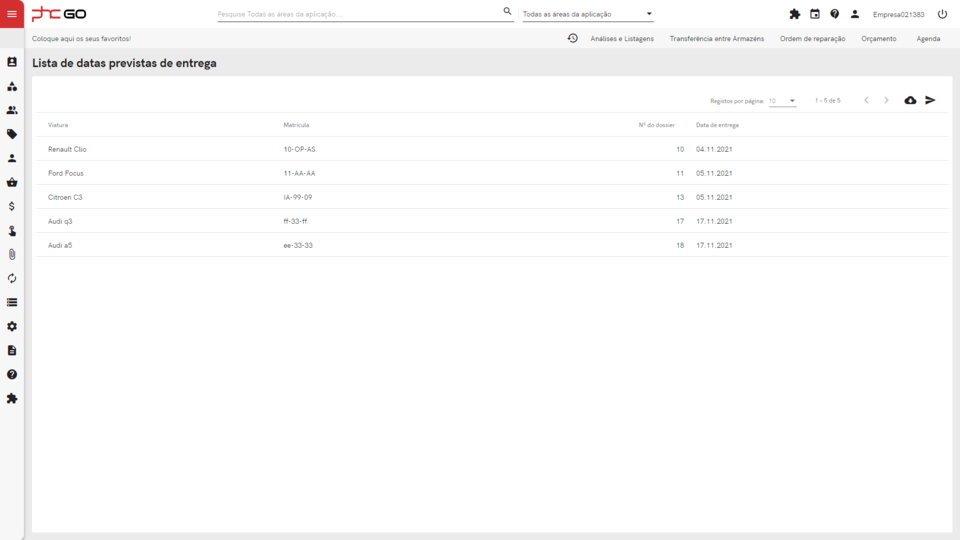
Task: Click the application search input field
Action: 358,14
